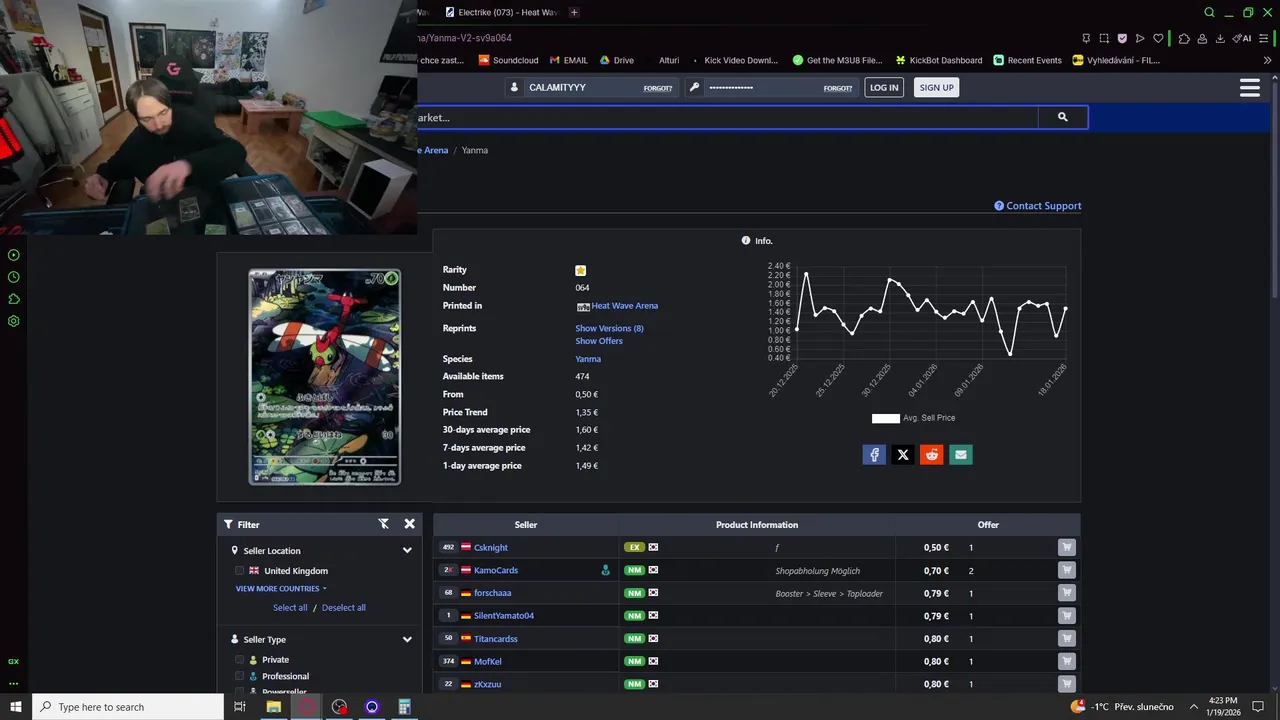The width and height of the screenshot is (1280, 720).
Task: Click Show Offers link
Action: (599, 341)
